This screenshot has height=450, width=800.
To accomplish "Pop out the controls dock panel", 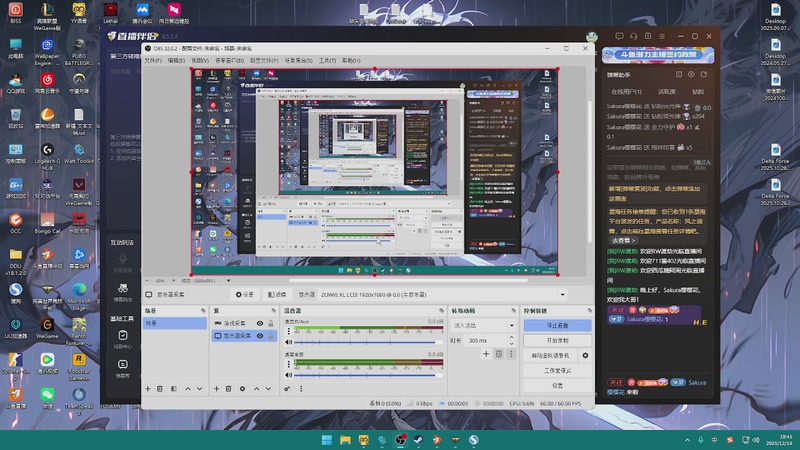I will [589, 310].
